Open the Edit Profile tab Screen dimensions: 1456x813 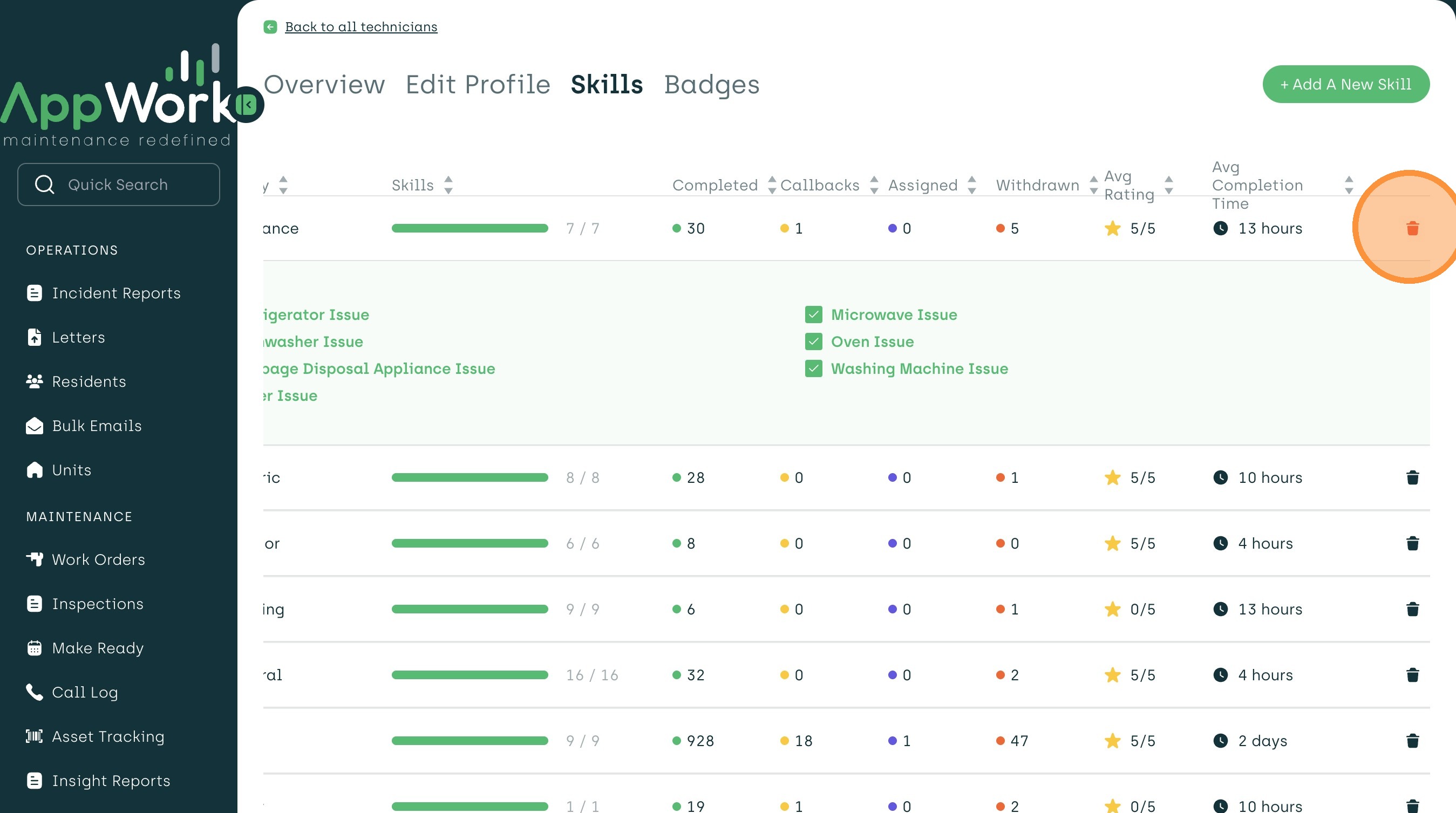(478, 85)
